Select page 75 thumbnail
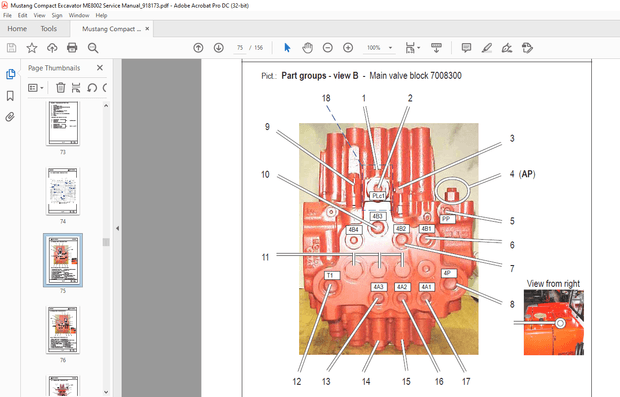The image size is (620, 397). pyautogui.click(x=63, y=260)
